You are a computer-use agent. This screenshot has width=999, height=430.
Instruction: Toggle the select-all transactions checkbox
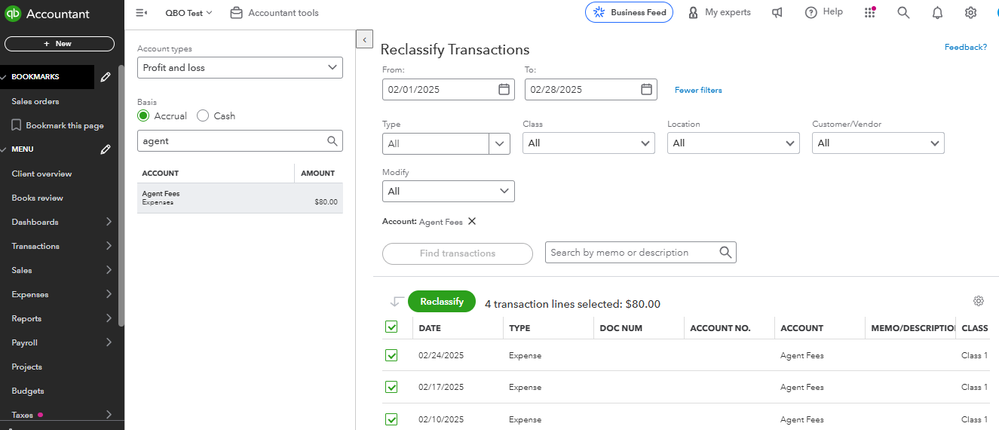click(x=391, y=327)
